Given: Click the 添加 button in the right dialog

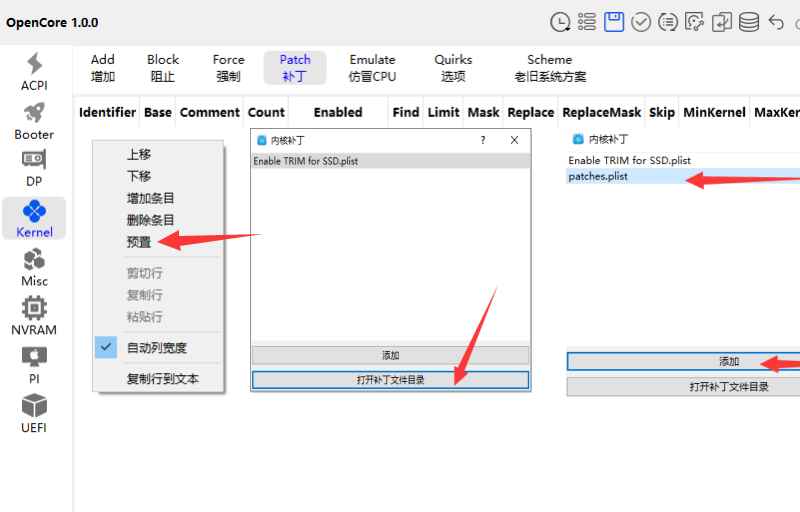Looking at the screenshot, I should (x=684, y=362).
